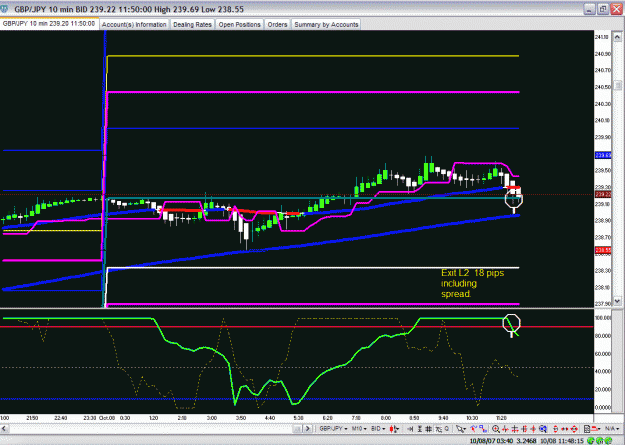Open the Open Positions tab
625x445 pixels.
(239, 24)
